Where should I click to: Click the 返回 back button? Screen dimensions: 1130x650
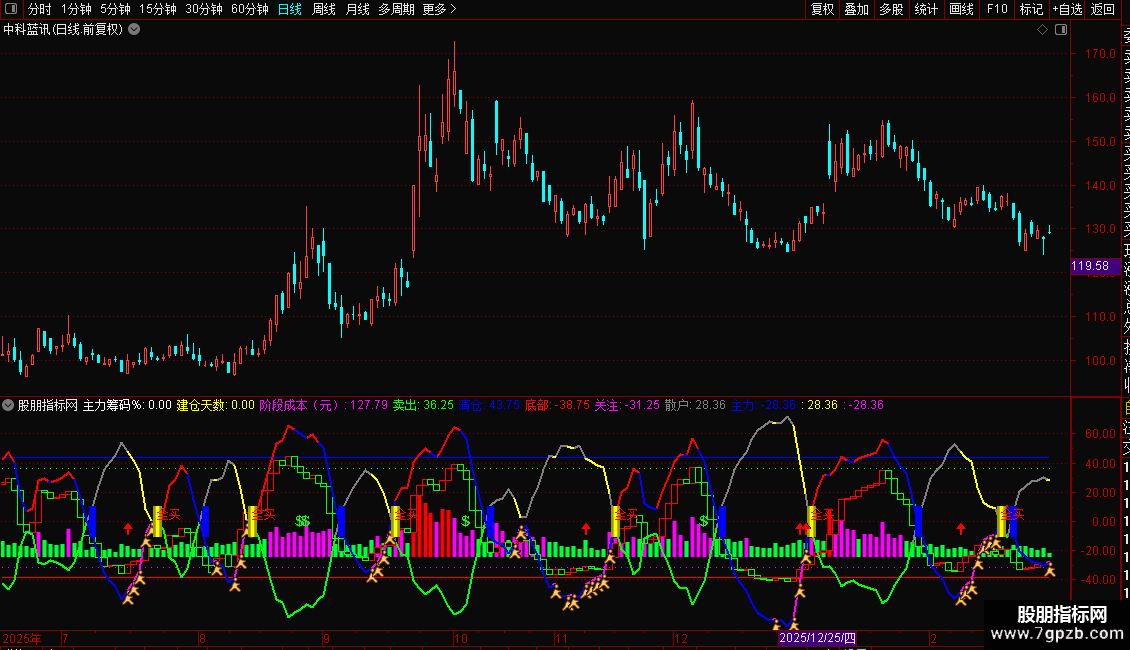point(1103,9)
